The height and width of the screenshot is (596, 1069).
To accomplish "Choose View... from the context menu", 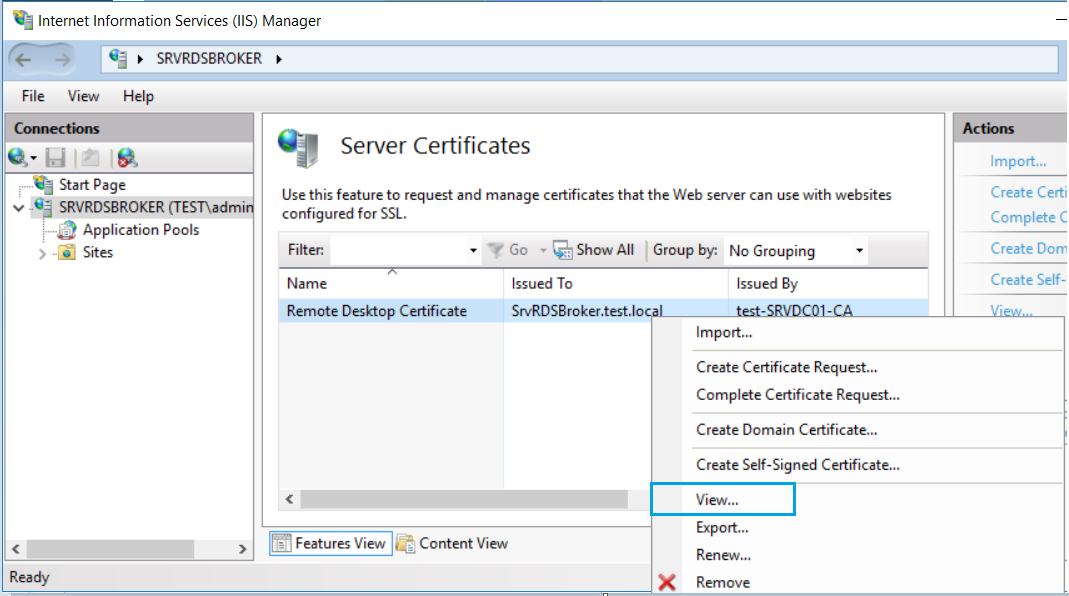I will (717, 499).
